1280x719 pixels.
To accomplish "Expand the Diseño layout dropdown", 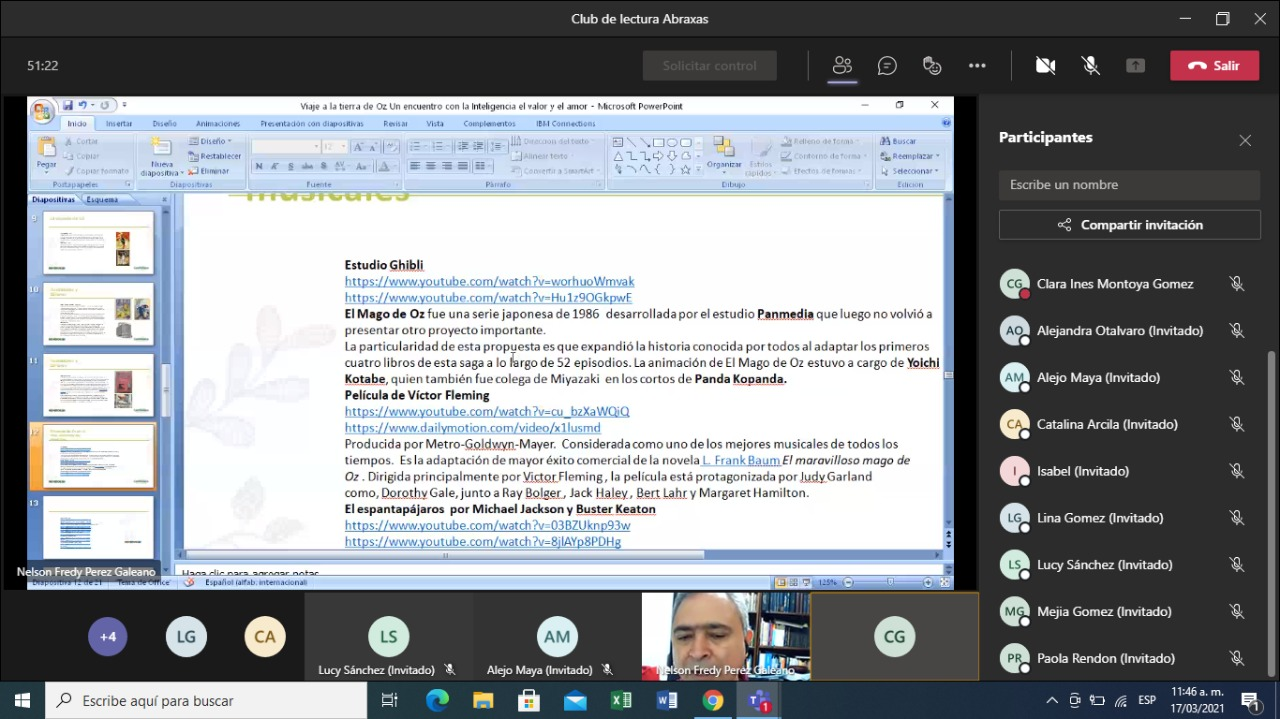I will (212, 142).
